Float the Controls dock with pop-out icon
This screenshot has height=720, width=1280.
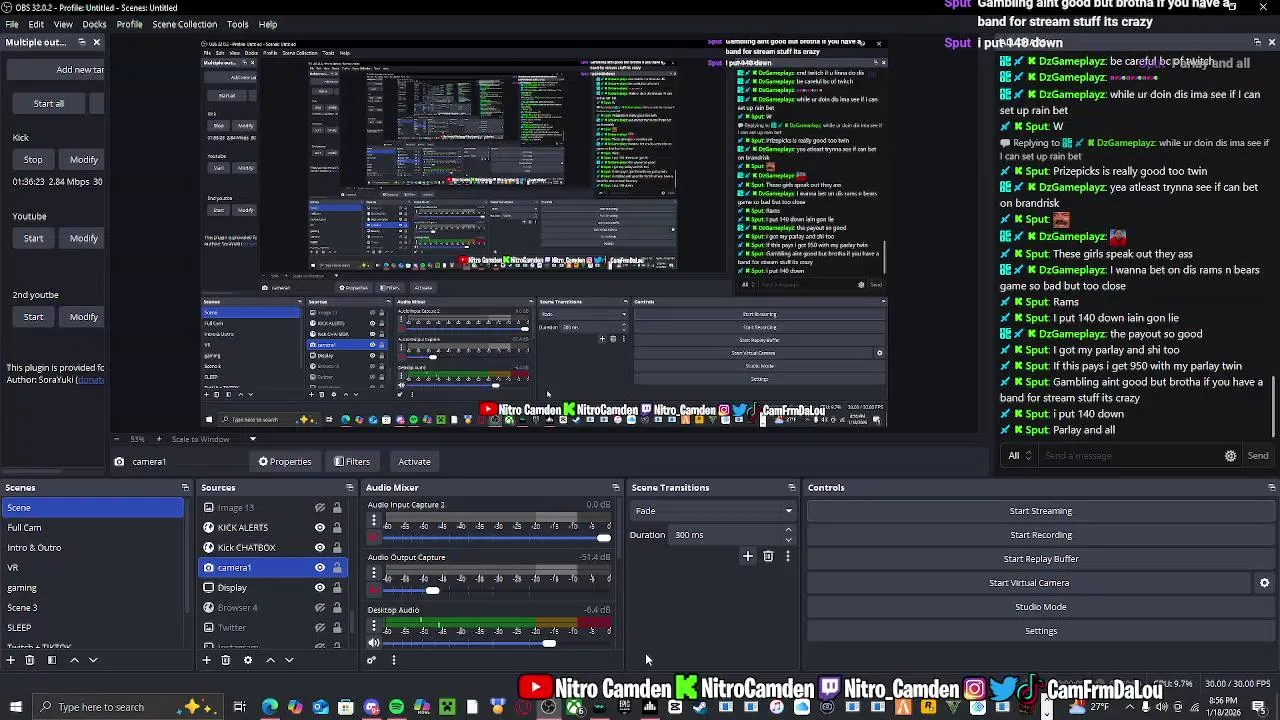click(1271, 488)
